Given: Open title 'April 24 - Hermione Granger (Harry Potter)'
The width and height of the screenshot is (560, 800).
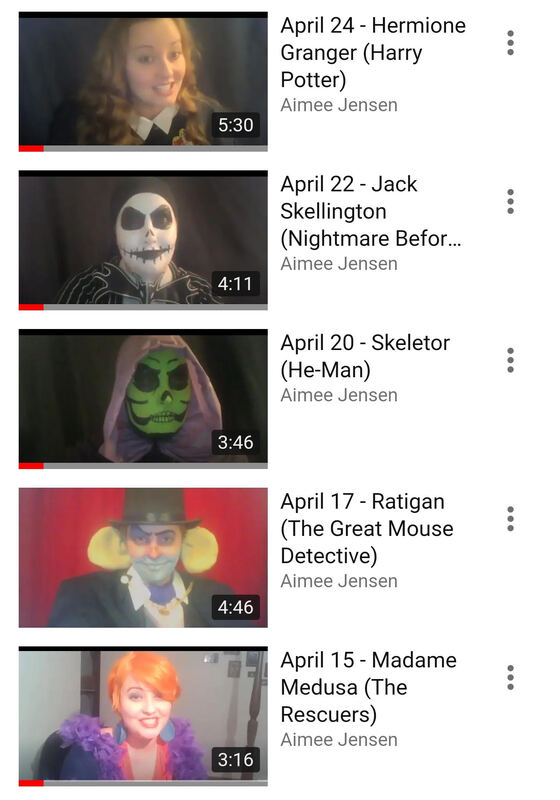Looking at the screenshot, I should [373, 53].
